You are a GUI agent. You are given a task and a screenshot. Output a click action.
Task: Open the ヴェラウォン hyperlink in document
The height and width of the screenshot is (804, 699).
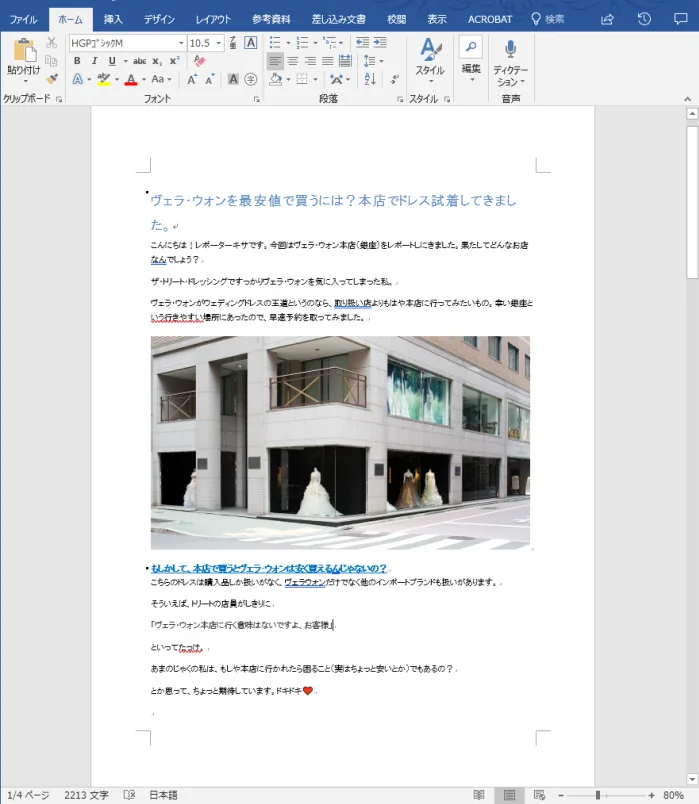click(x=305, y=582)
